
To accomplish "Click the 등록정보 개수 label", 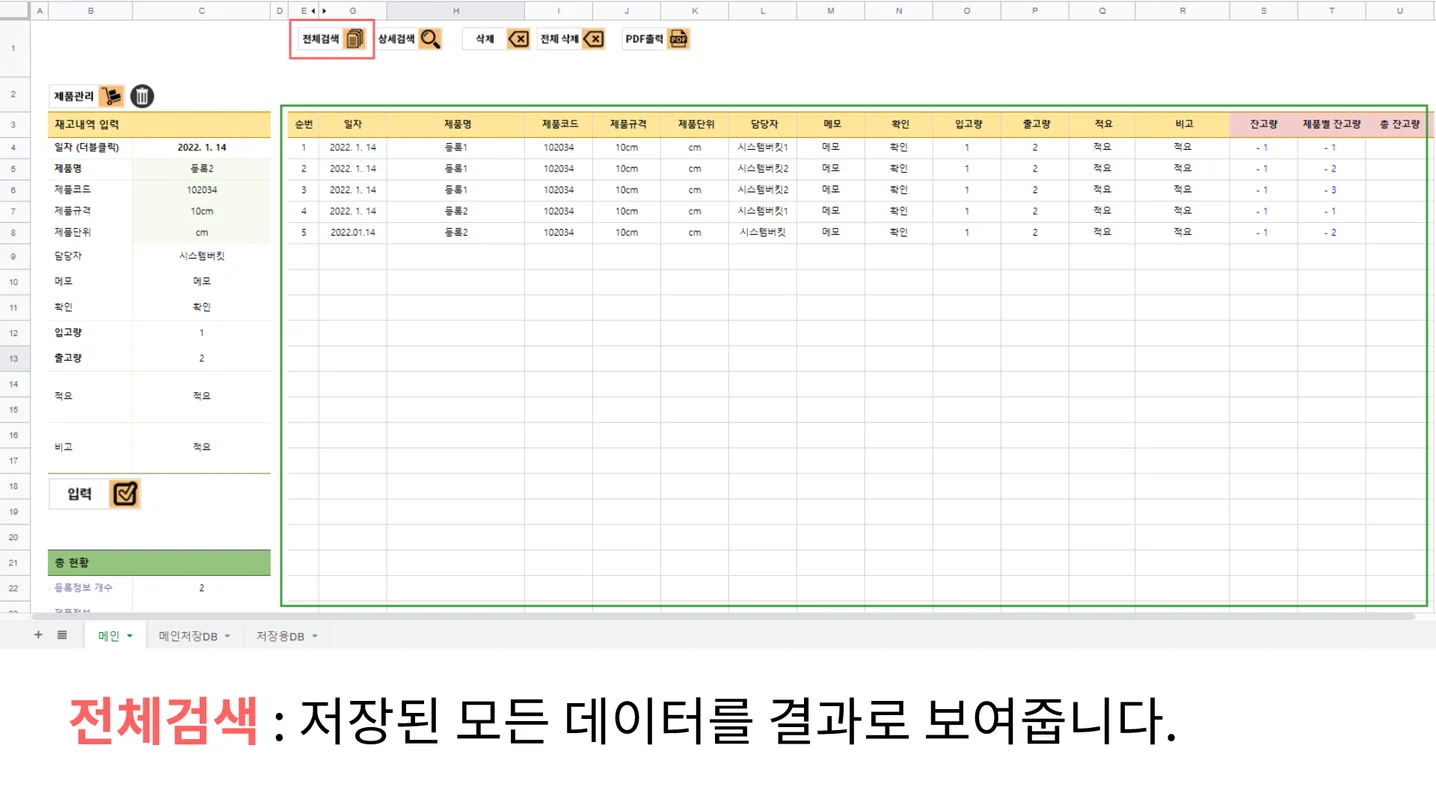I will (x=83, y=588).
